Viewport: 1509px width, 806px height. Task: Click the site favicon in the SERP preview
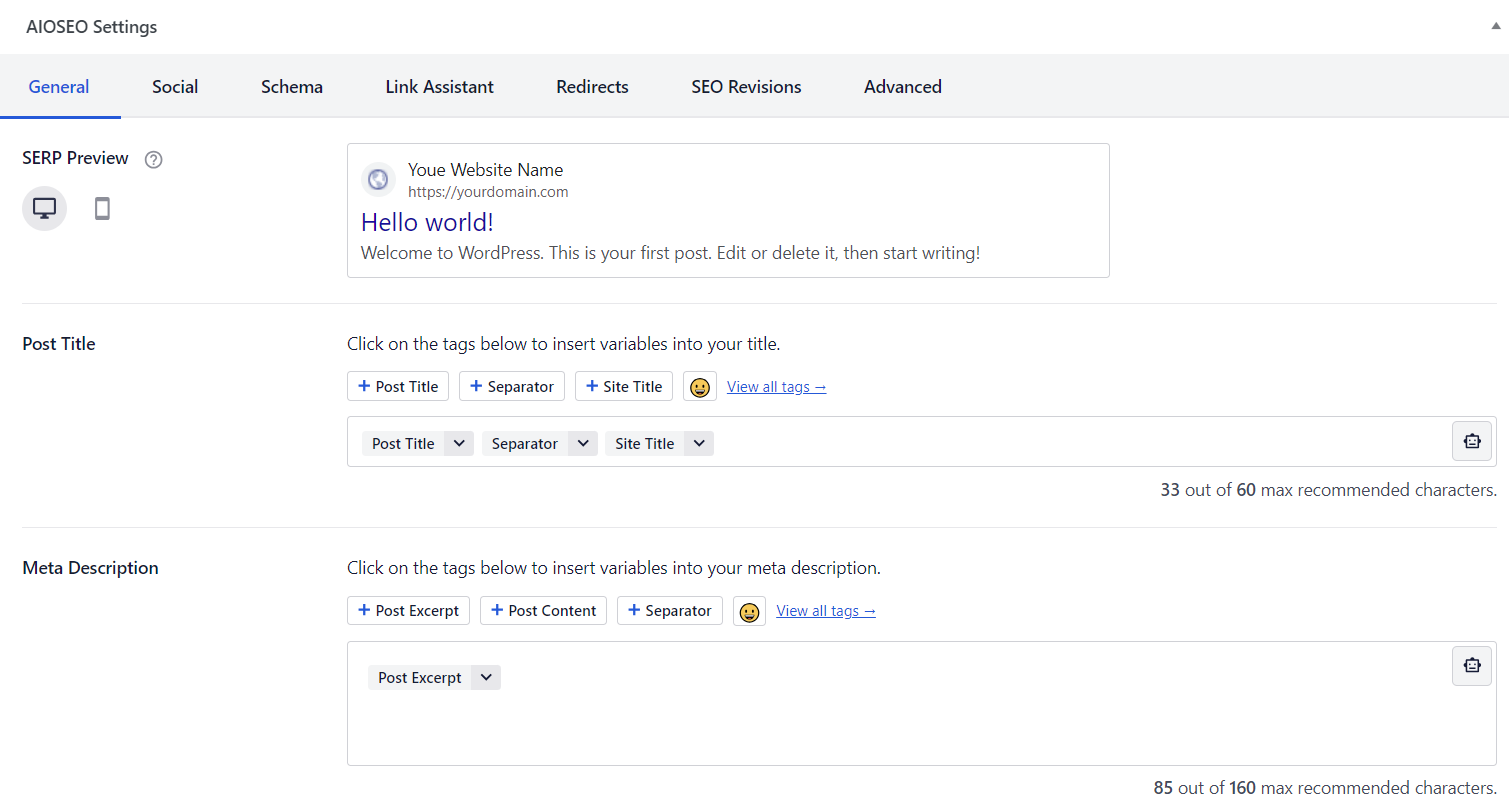(378, 180)
